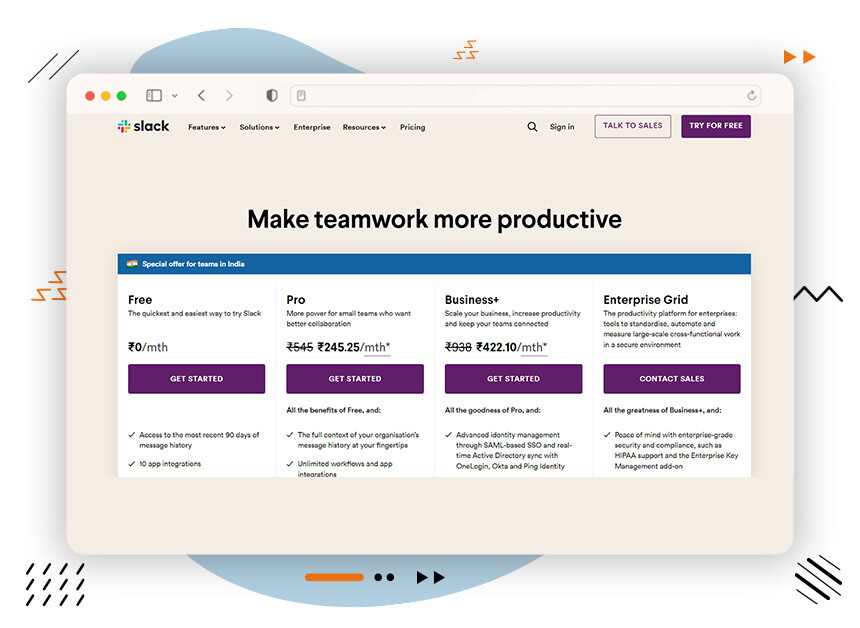Select the Pricing menu item
The height and width of the screenshot is (628, 860).
coord(412,127)
